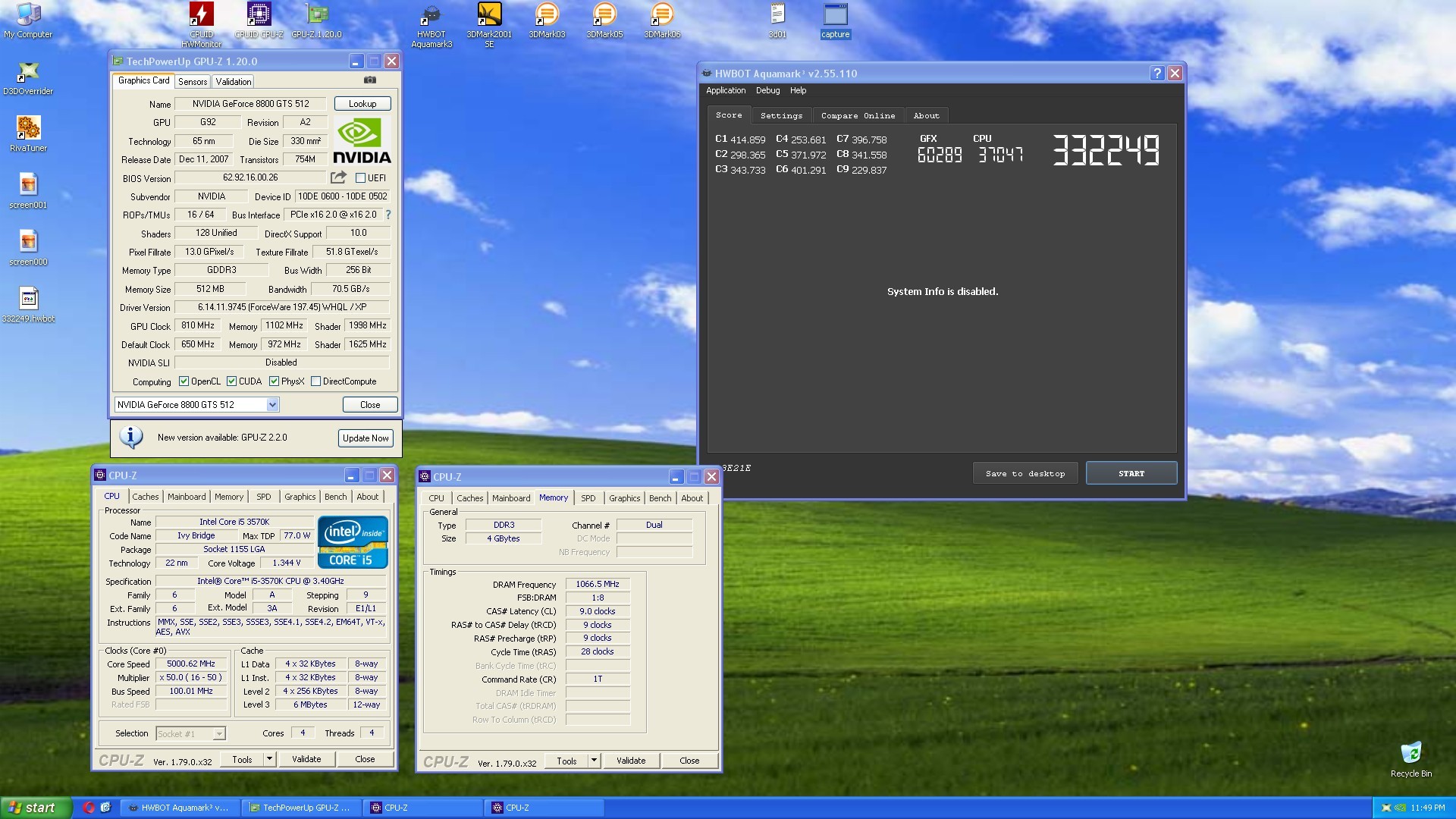
Task: Switch to Settings tab in Aquamark
Action: pos(781,116)
